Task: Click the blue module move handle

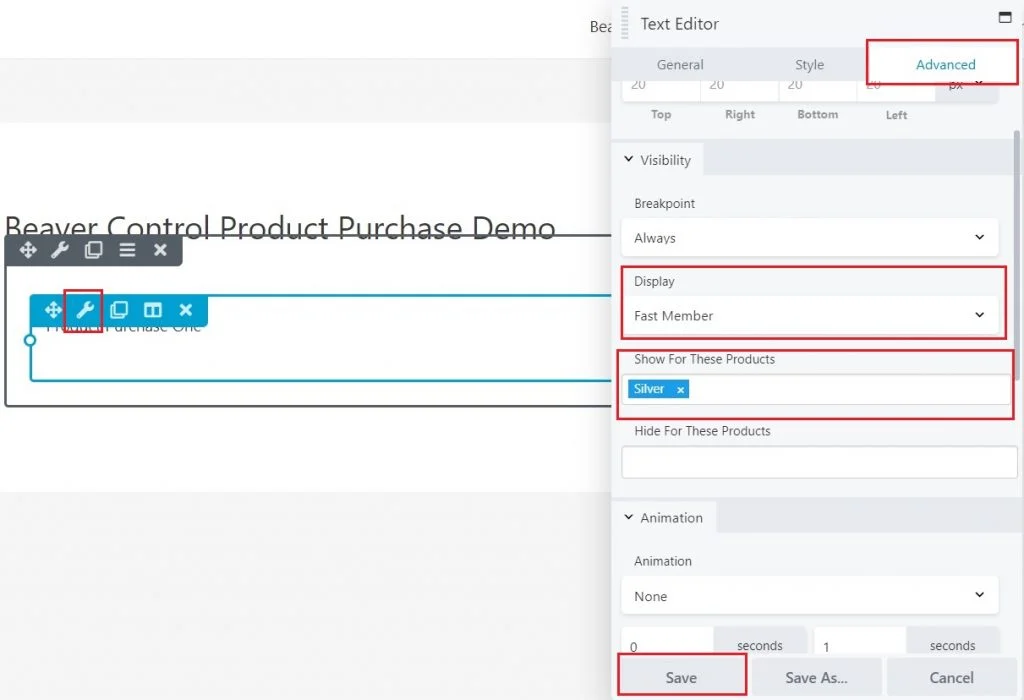Action: (x=53, y=310)
